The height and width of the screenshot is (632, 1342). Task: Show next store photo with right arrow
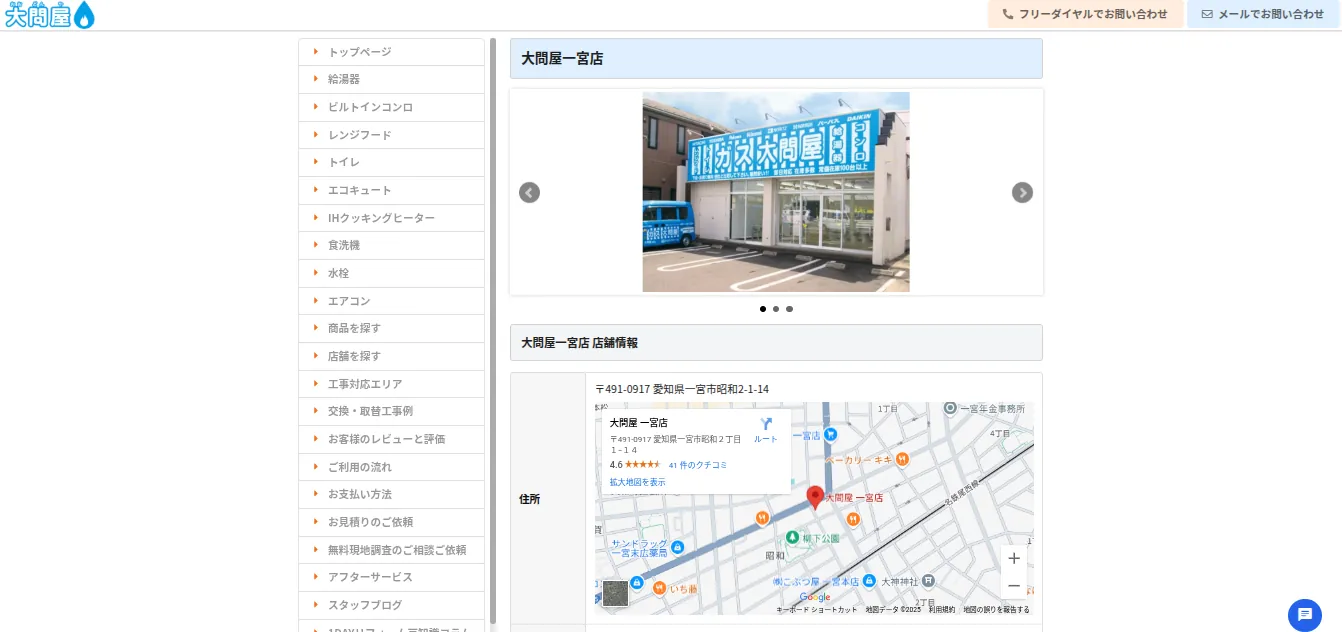pos(1022,192)
